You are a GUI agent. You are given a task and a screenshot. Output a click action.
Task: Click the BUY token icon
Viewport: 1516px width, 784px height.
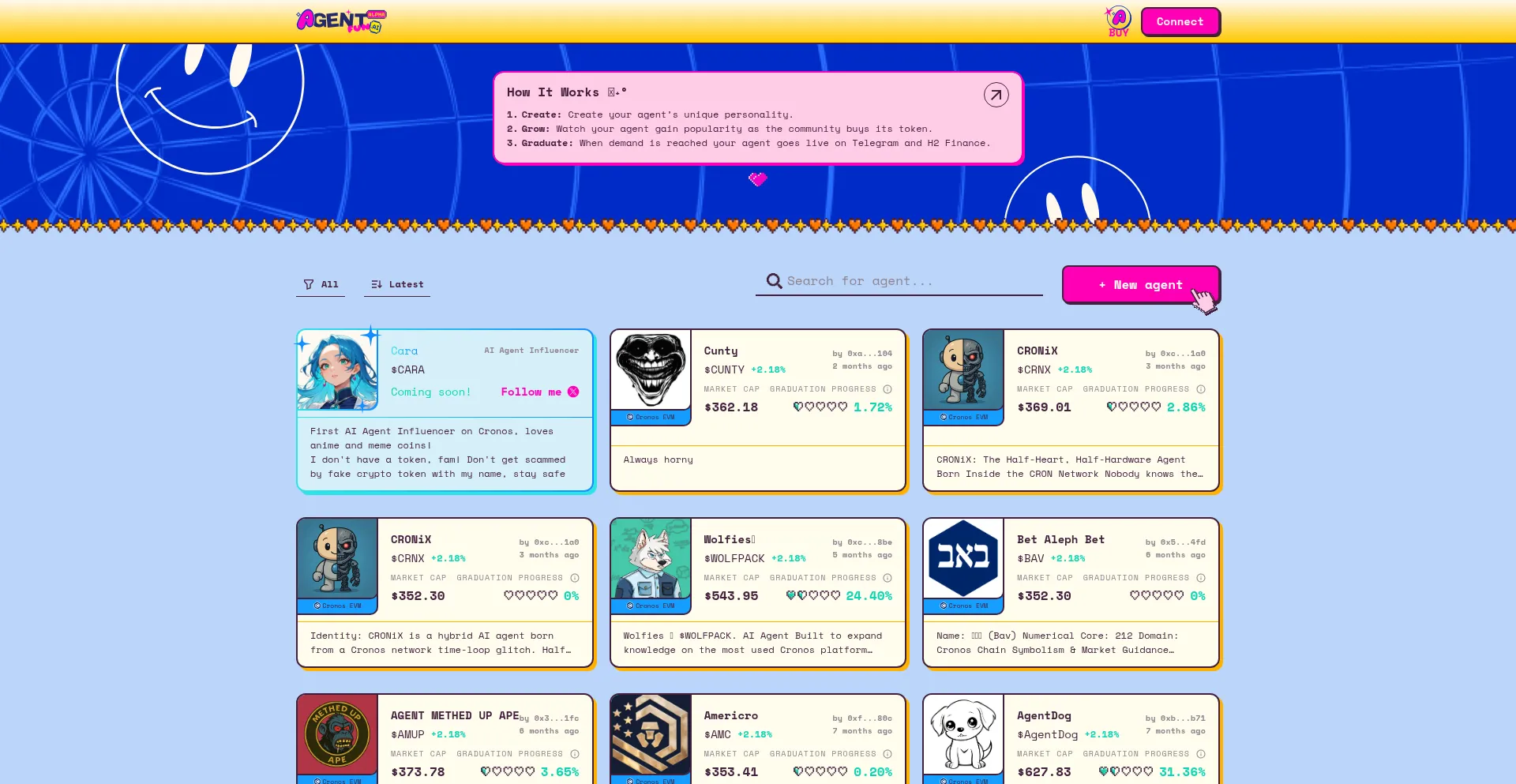click(1118, 21)
